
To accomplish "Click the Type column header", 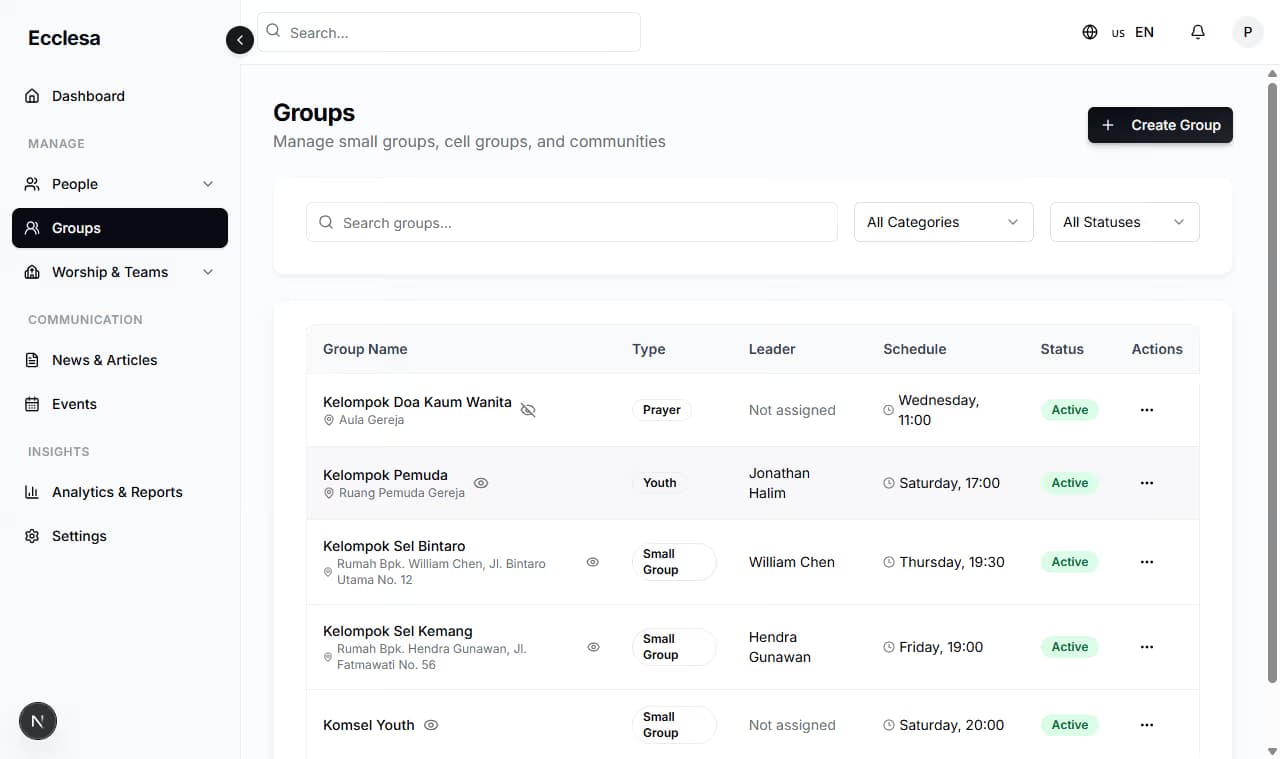I will coord(648,349).
